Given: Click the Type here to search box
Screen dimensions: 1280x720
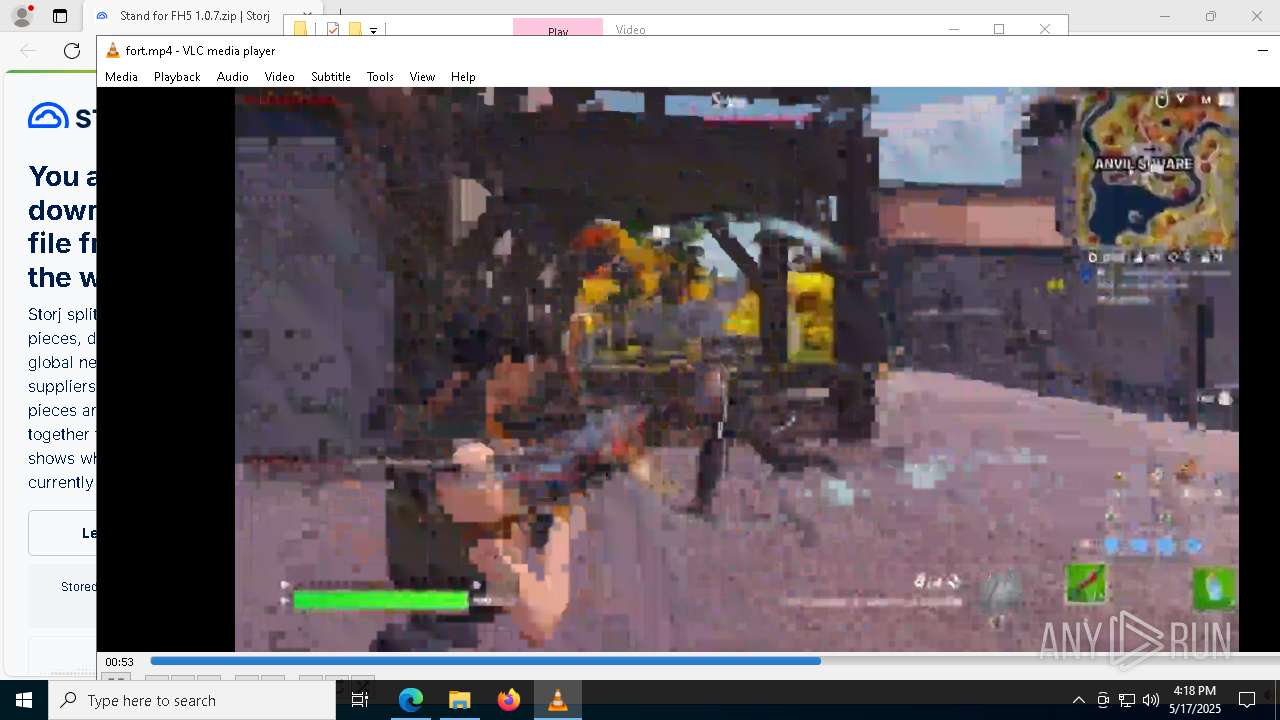Looking at the screenshot, I should click(x=192, y=700).
